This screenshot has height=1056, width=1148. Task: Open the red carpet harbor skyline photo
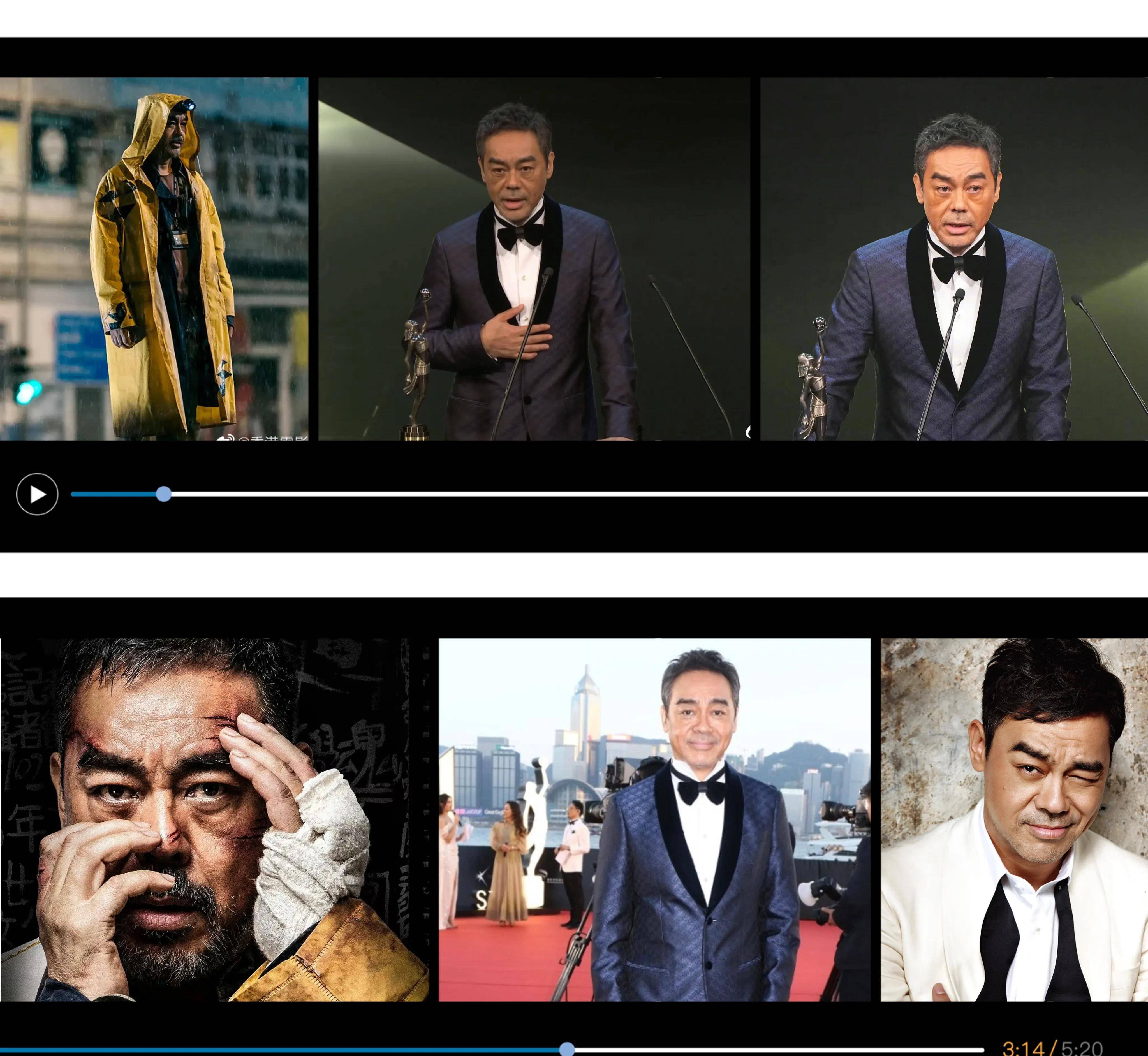(655, 819)
